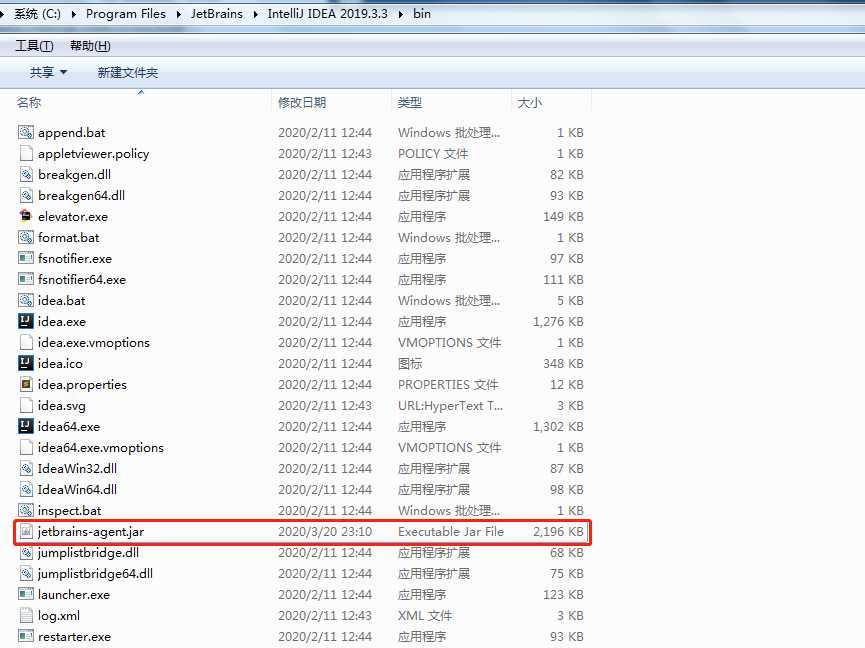The image size is (865, 648).
Task: Click 系统 (C:) in the address path
Action: click(37, 14)
